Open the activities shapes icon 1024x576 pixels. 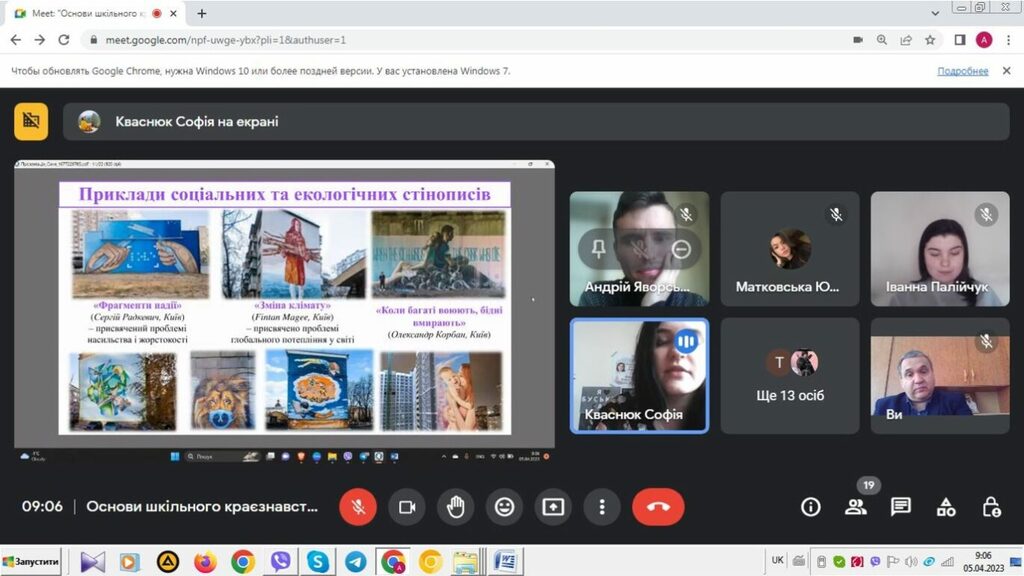point(946,507)
